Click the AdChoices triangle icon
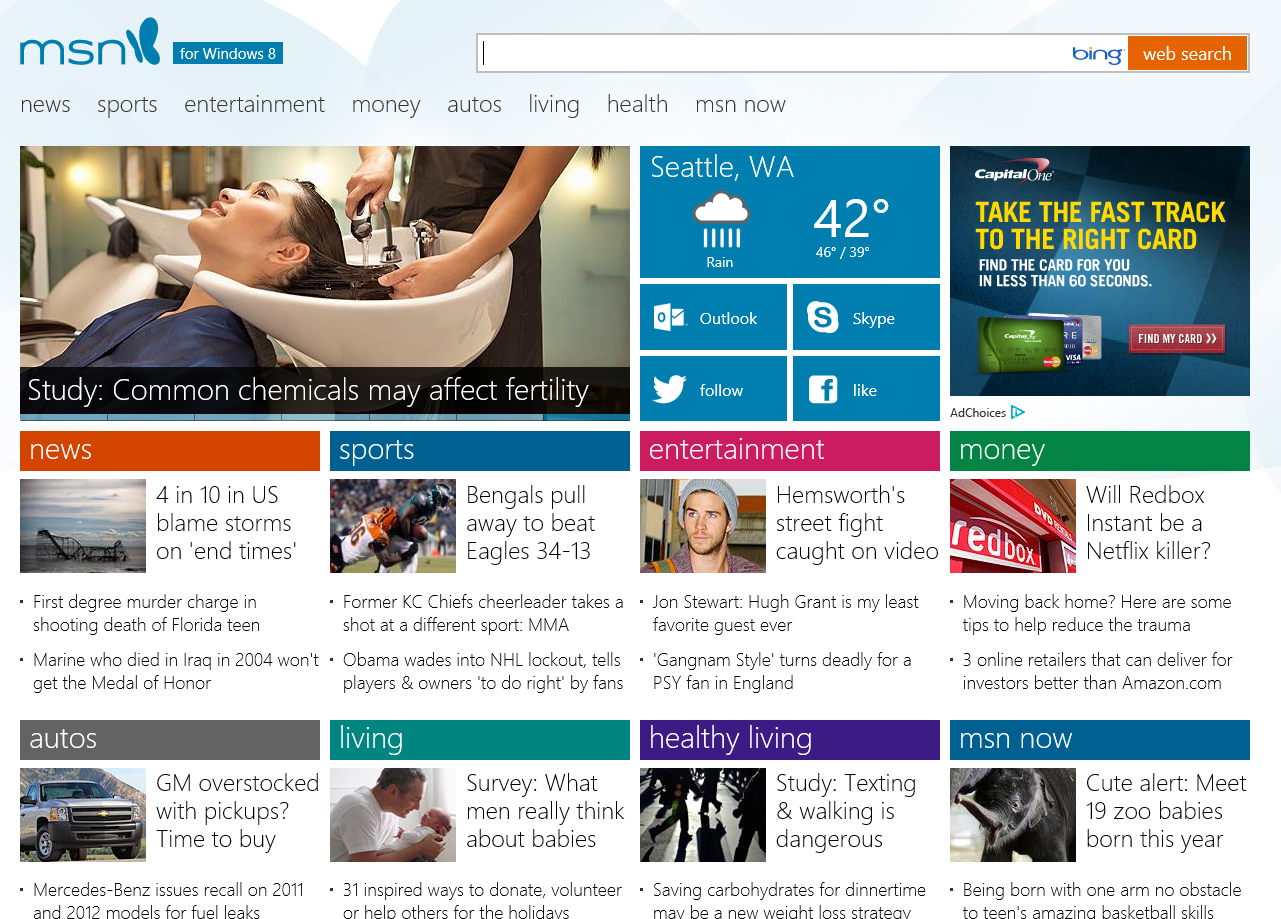Image resolution: width=1281 pixels, height=919 pixels. [x=1018, y=412]
